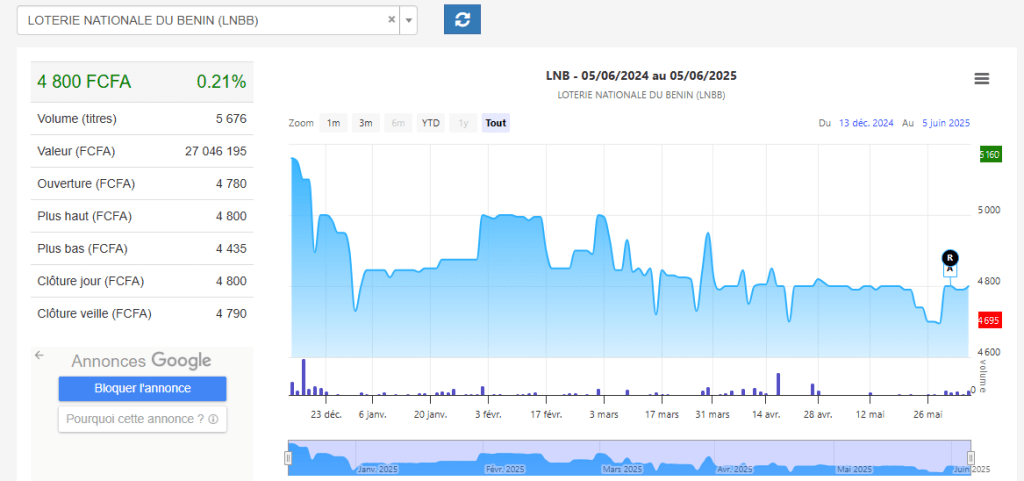Click the R marker flag on chart

coord(950,259)
